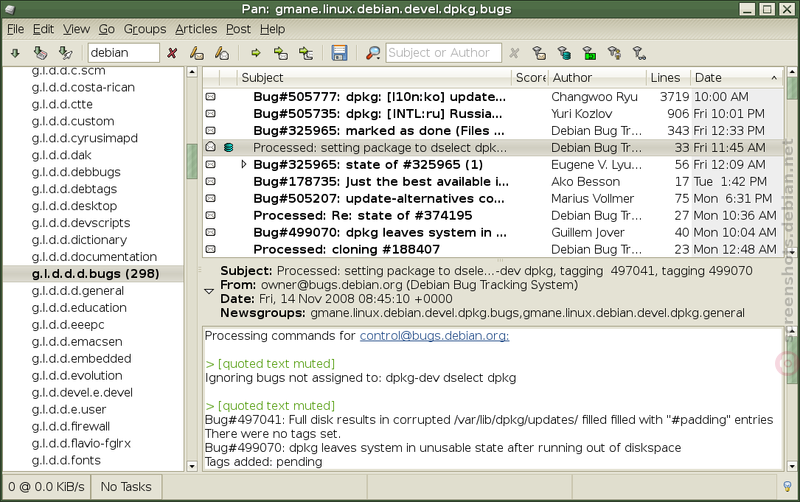Open the Post menu

[x=238, y=29]
